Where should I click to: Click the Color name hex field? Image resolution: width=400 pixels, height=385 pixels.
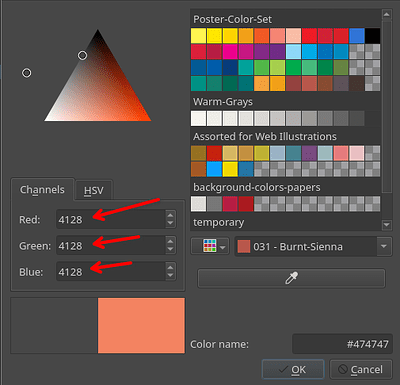pyautogui.click(x=342, y=344)
